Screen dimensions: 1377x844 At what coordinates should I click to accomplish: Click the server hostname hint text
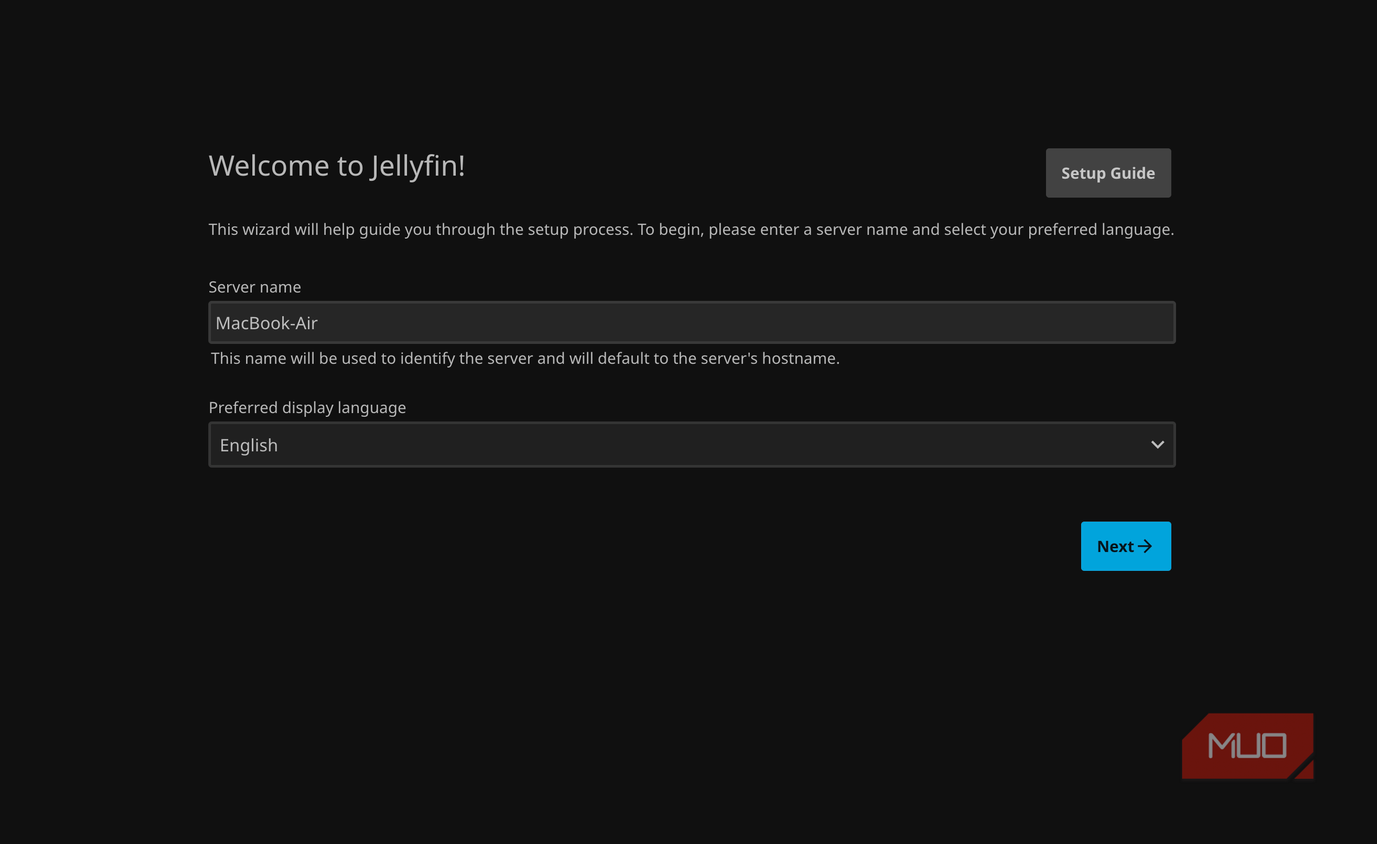click(x=525, y=358)
